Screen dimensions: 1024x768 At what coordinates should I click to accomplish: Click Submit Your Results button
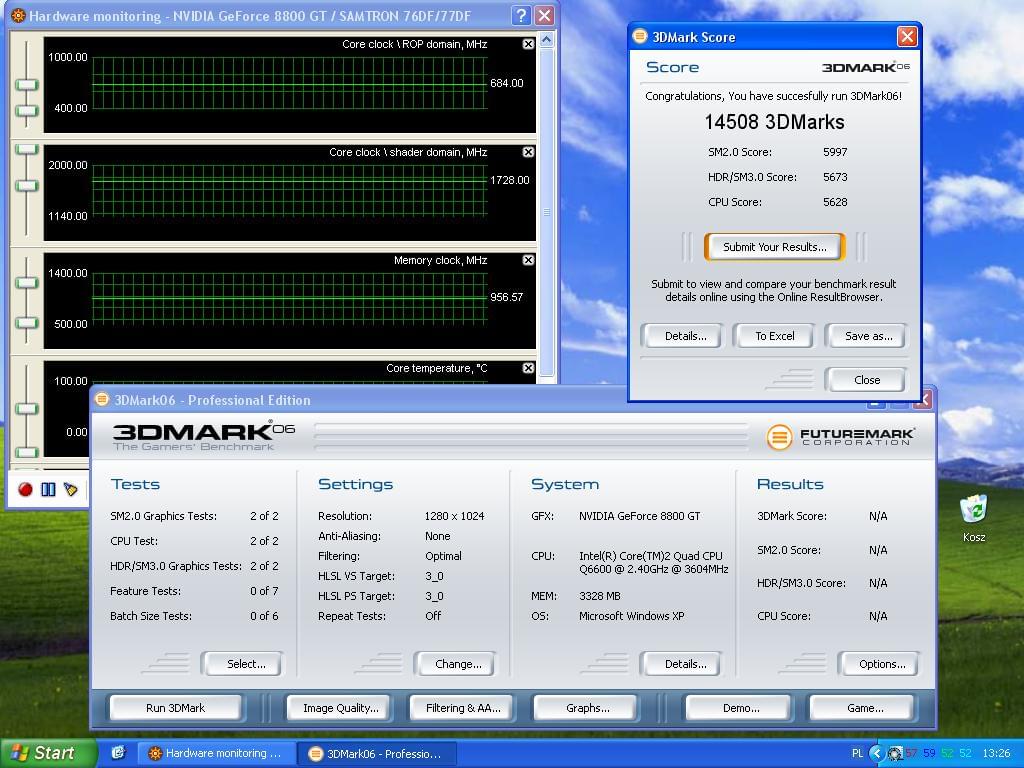pyautogui.click(x=774, y=247)
